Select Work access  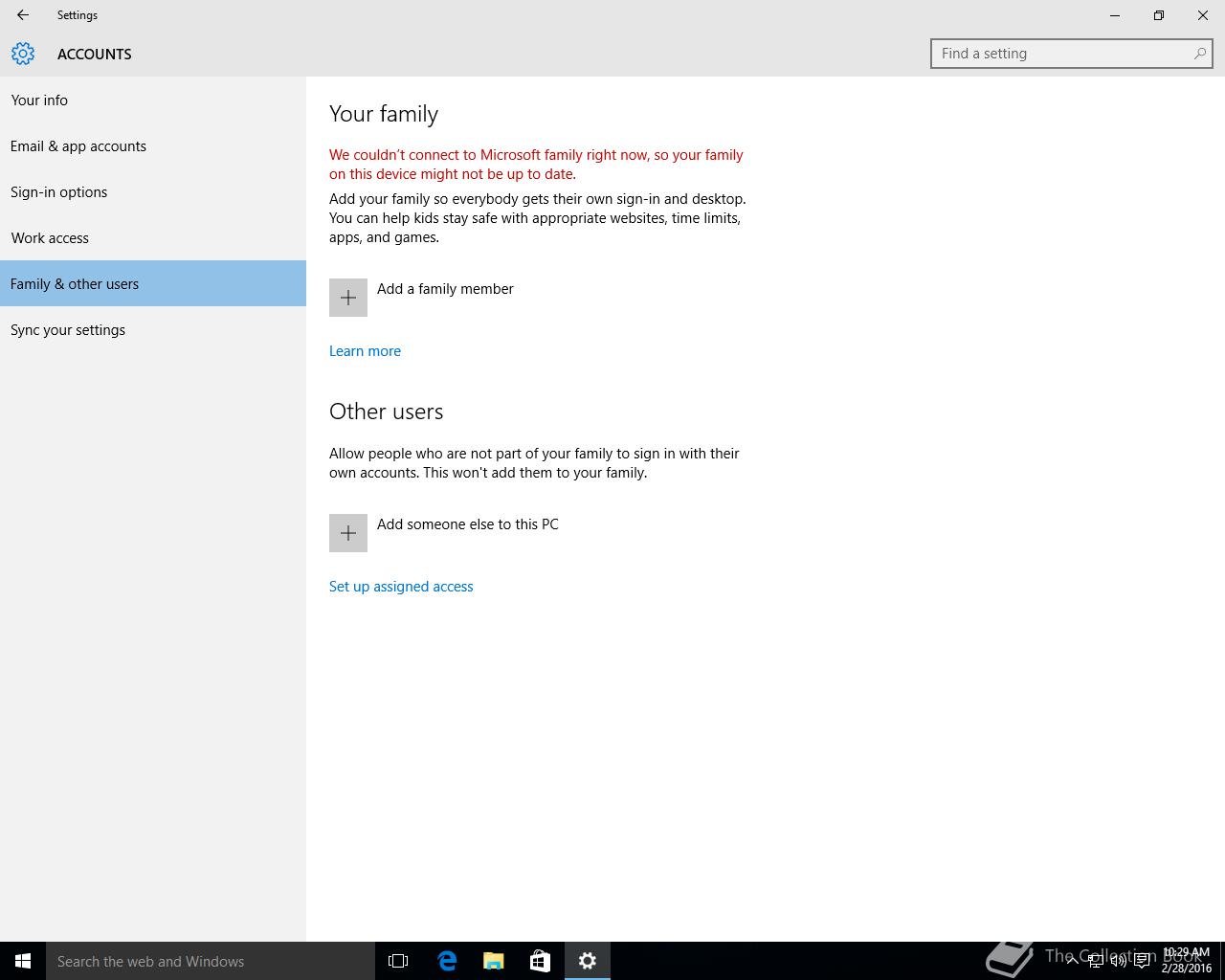pyautogui.click(x=153, y=237)
